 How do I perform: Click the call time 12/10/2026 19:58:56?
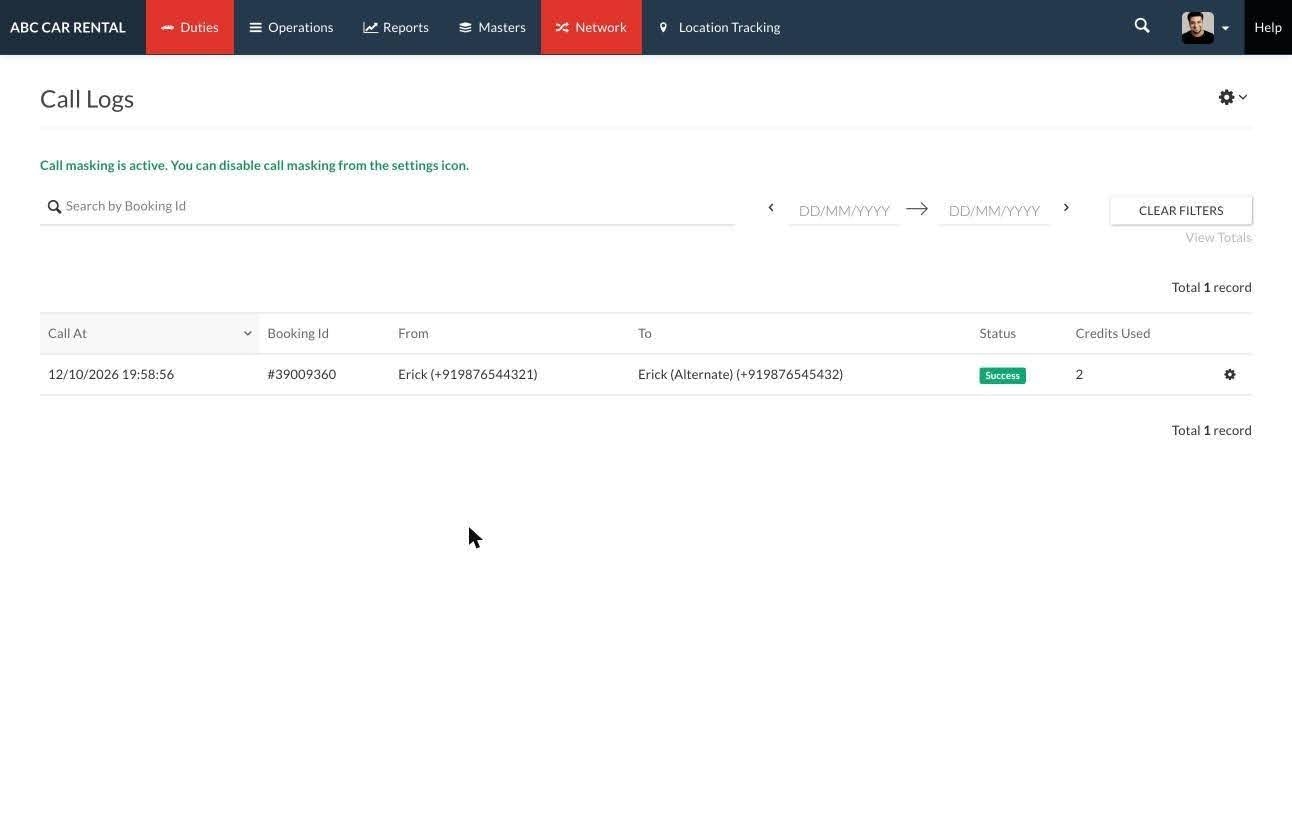(111, 374)
